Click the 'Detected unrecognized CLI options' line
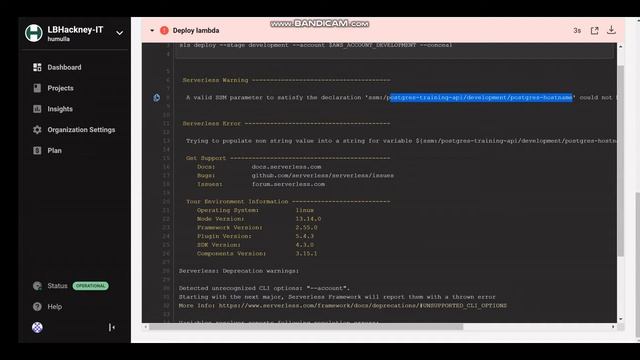Screen dimensions: 640x360 click(x=264, y=288)
